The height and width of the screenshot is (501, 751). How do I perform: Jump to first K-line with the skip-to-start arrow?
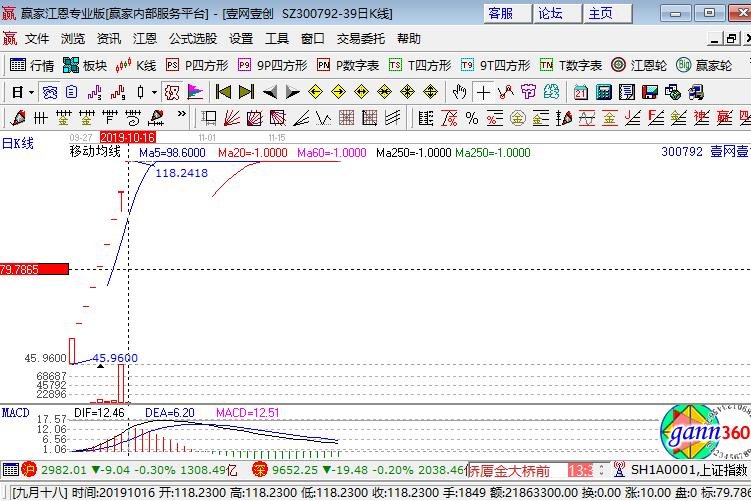coord(223,92)
